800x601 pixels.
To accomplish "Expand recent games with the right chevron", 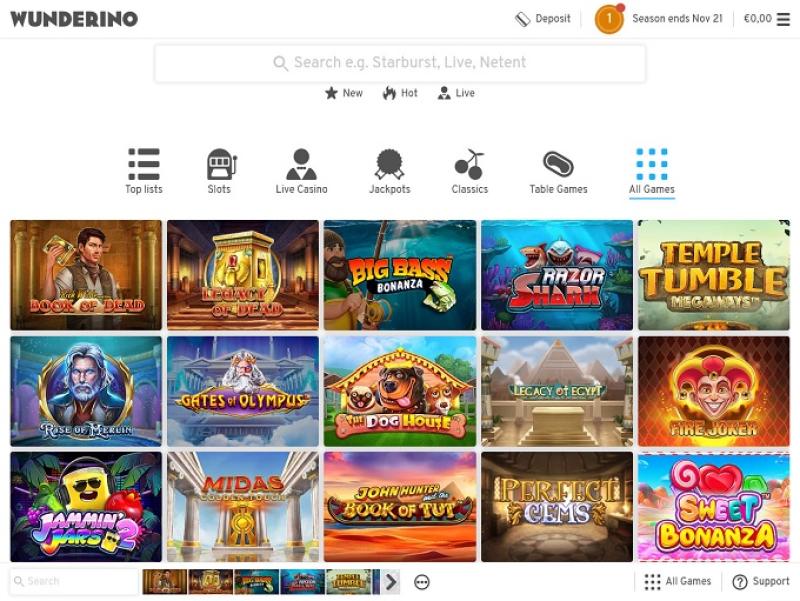I will [x=391, y=582].
